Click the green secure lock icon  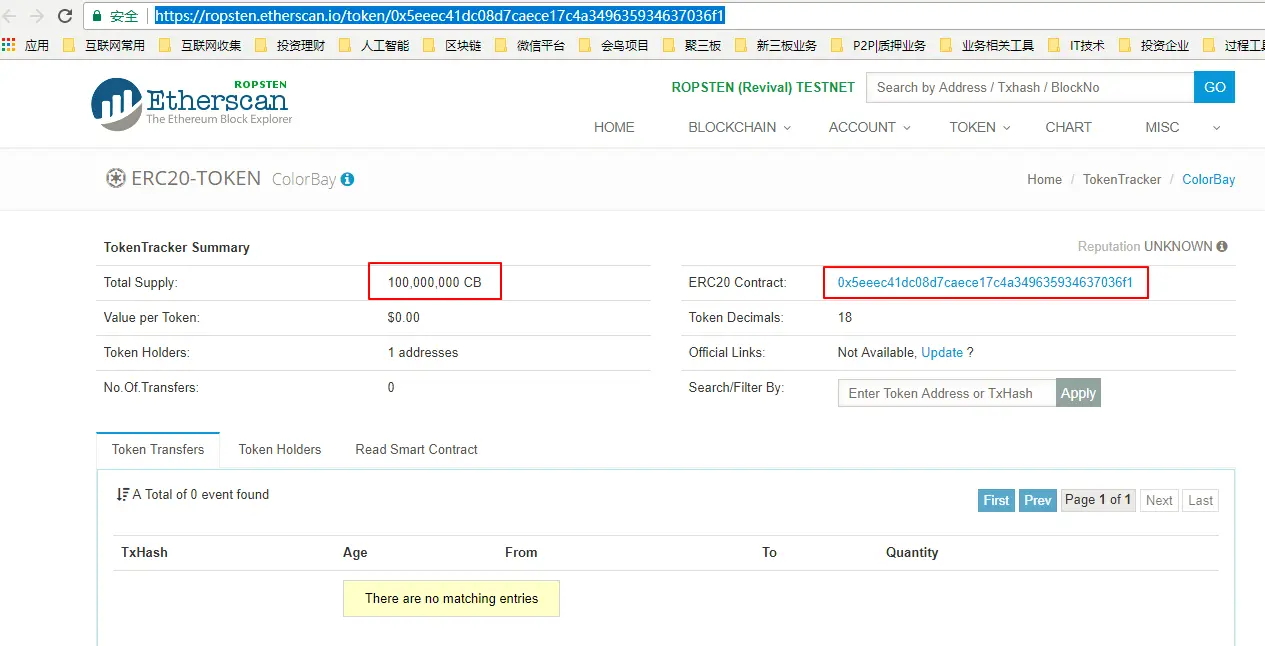(x=97, y=16)
